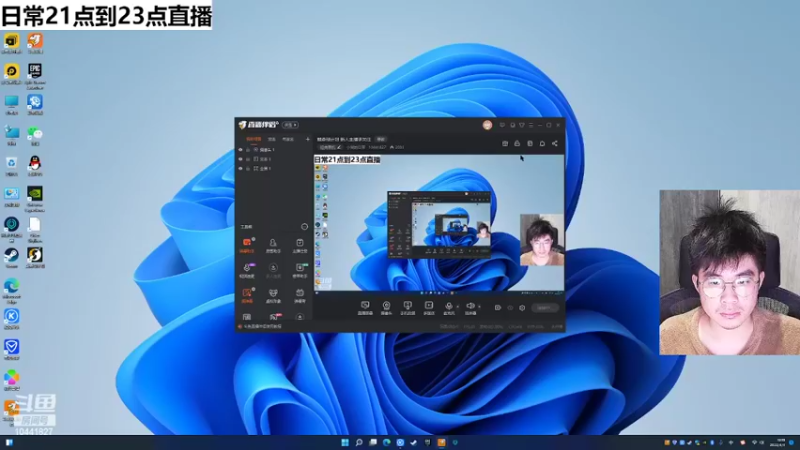800x450 pixels.
Task: Select the webcam overlay in the preview
Action: coord(542,240)
